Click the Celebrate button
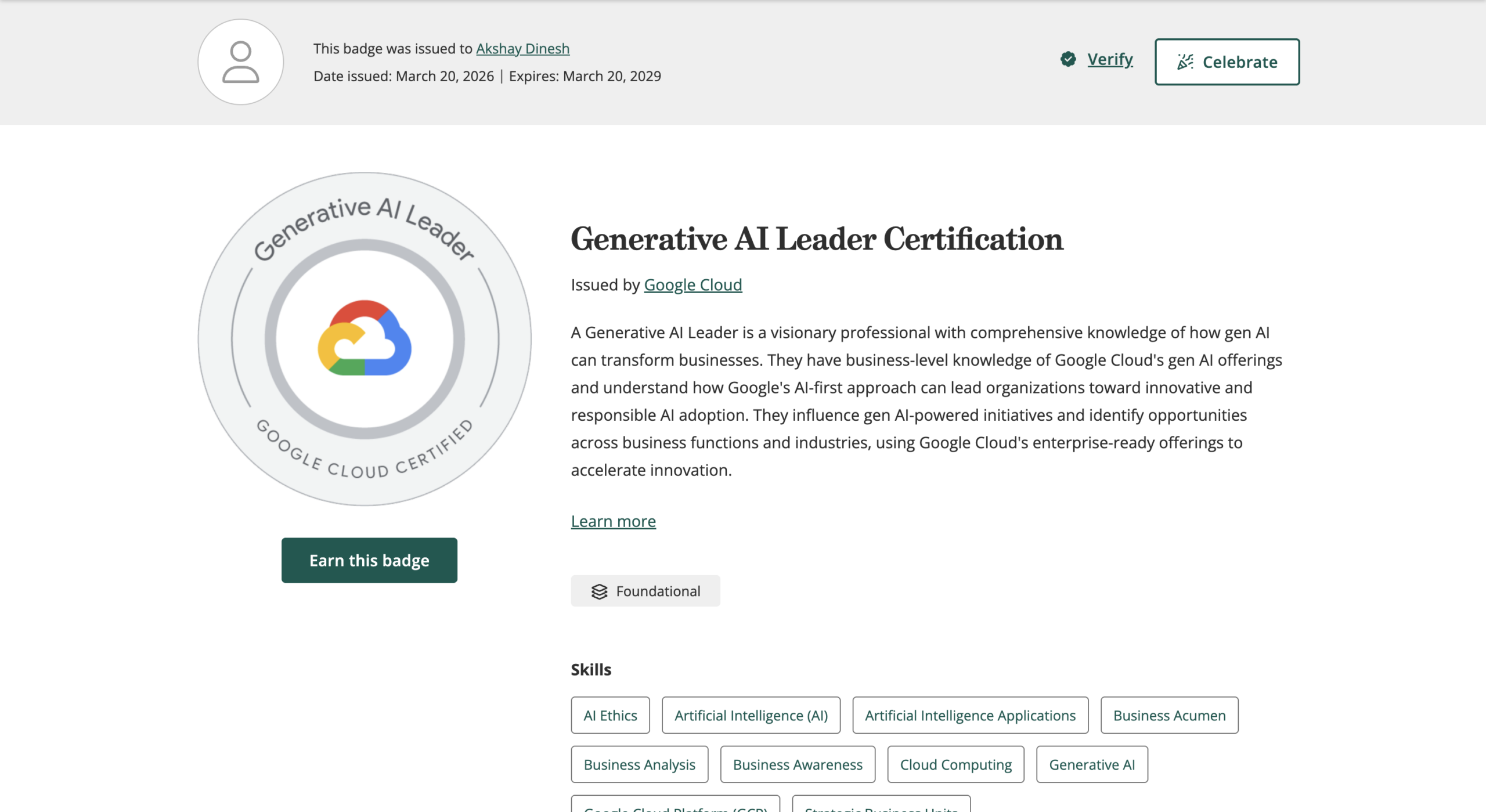Image resolution: width=1486 pixels, height=812 pixels. click(x=1227, y=62)
